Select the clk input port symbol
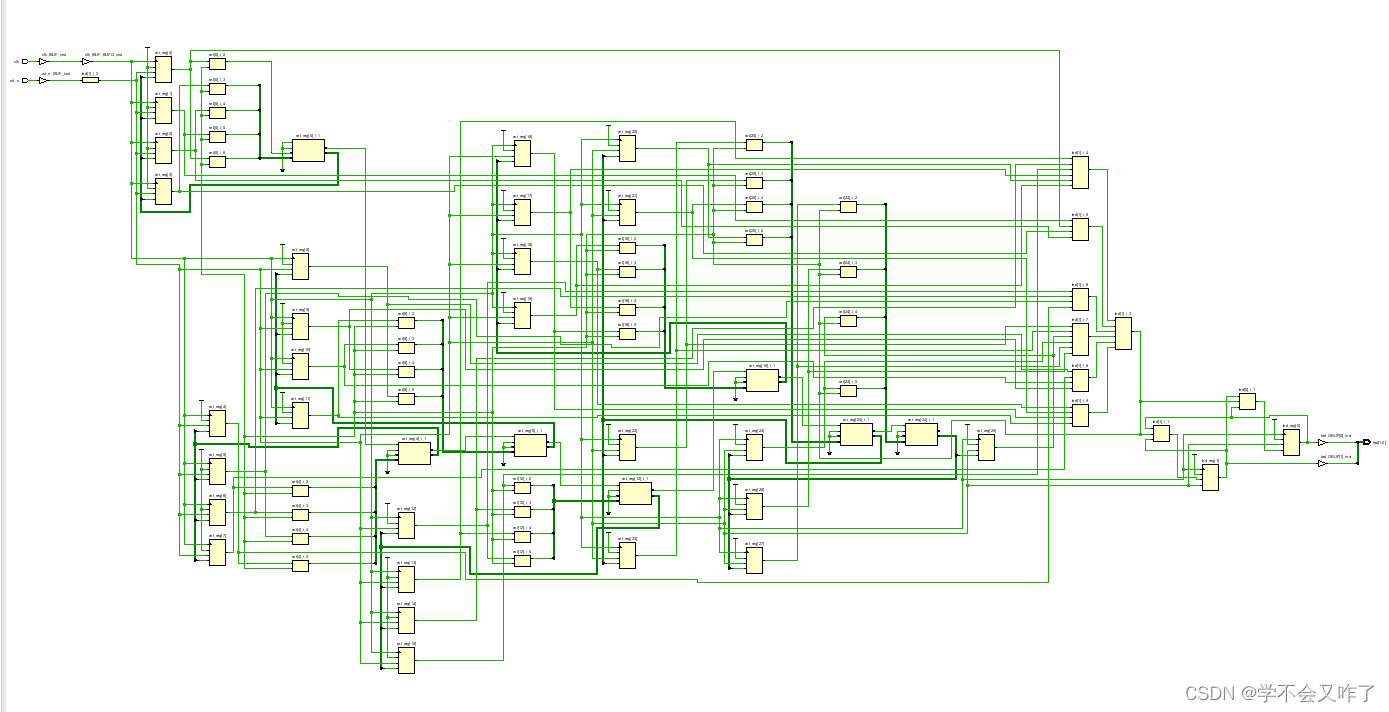 click(x=27, y=61)
